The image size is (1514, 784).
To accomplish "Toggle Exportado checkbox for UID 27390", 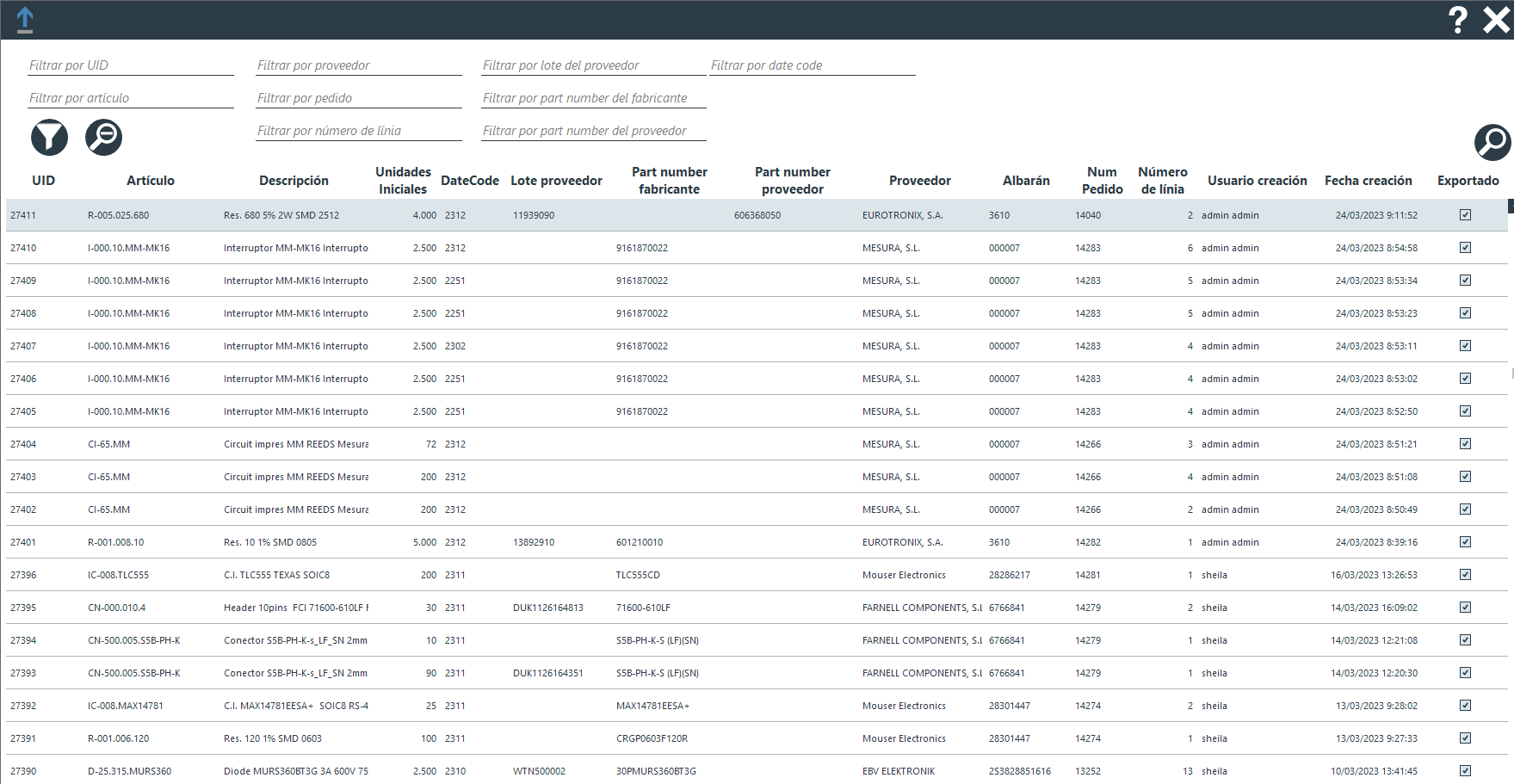I will click(x=1465, y=771).
